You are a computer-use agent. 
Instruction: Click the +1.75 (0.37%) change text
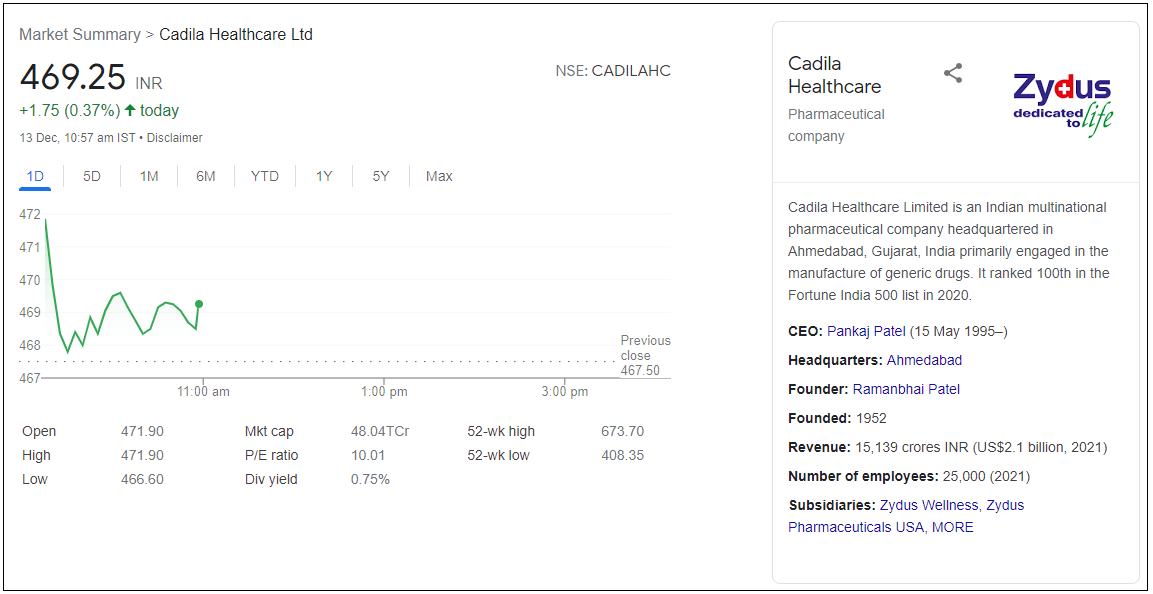click(70, 110)
